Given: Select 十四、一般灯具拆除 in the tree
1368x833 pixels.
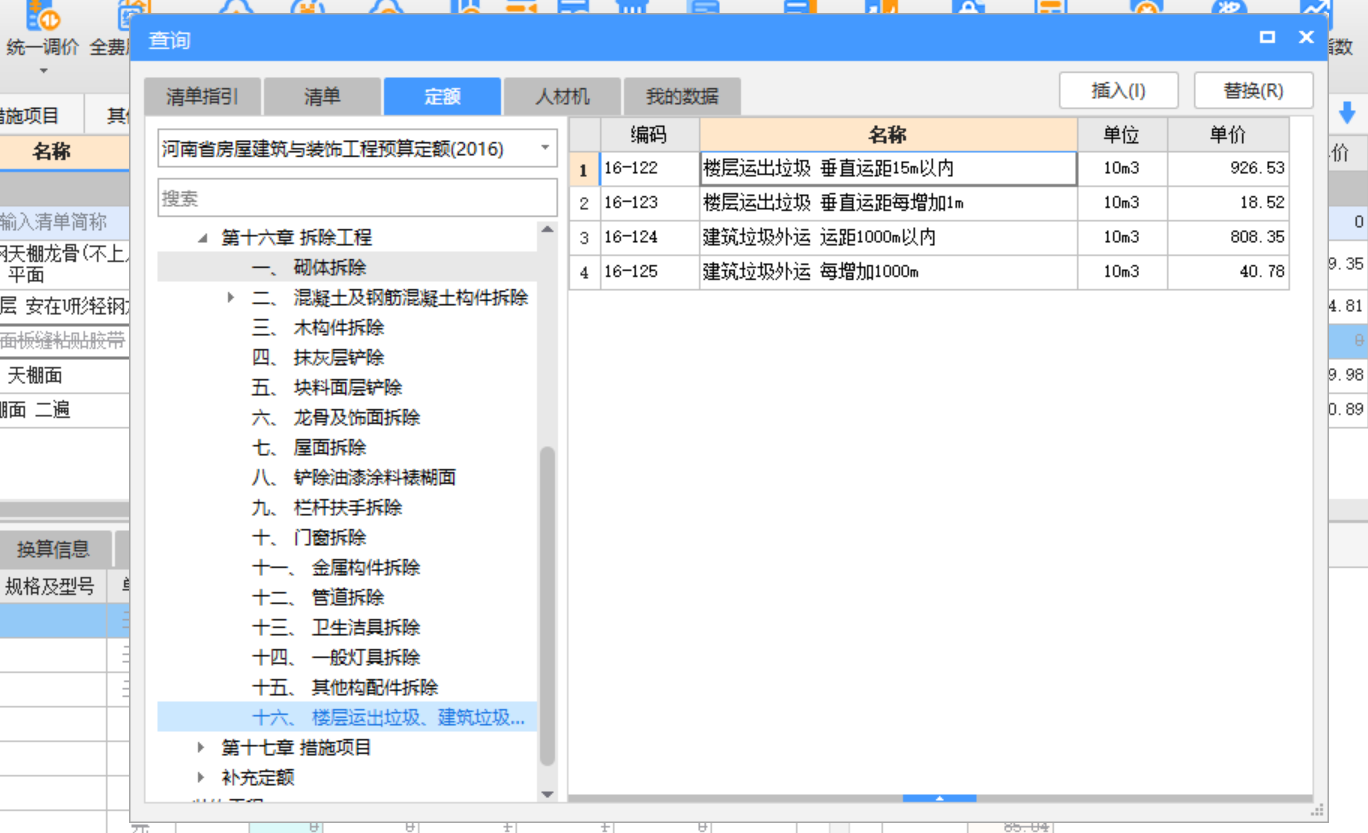Looking at the screenshot, I should [336, 657].
